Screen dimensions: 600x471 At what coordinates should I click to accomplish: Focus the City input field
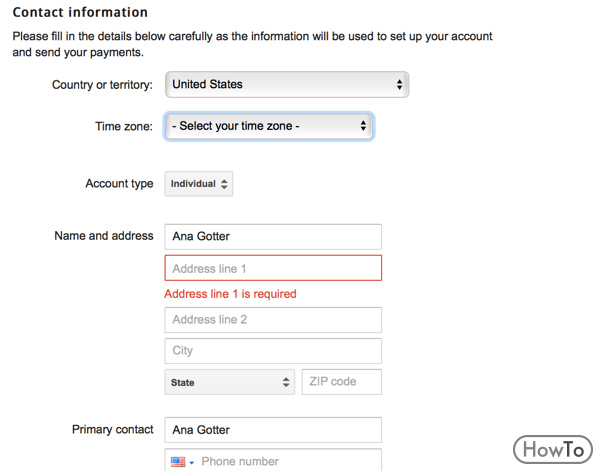[x=273, y=350]
